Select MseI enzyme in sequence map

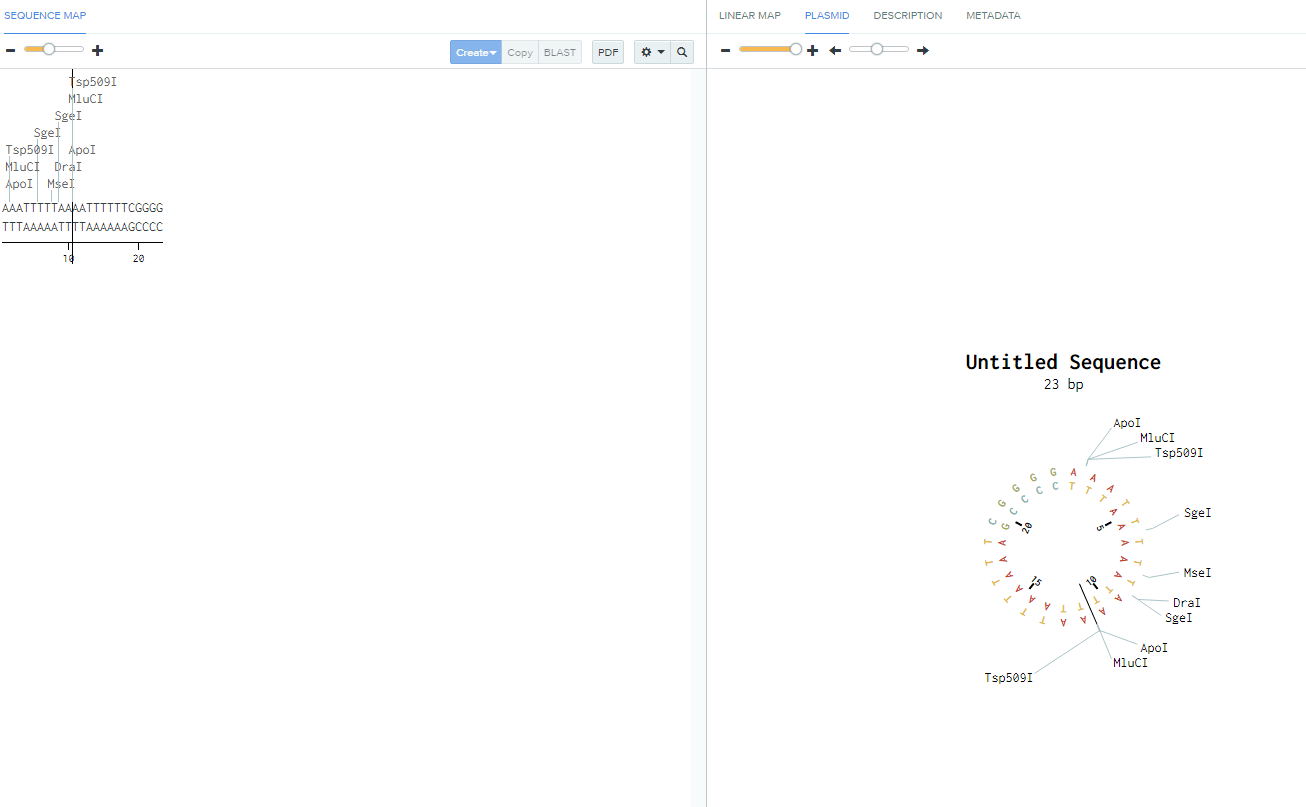pyautogui.click(x=61, y=184)
